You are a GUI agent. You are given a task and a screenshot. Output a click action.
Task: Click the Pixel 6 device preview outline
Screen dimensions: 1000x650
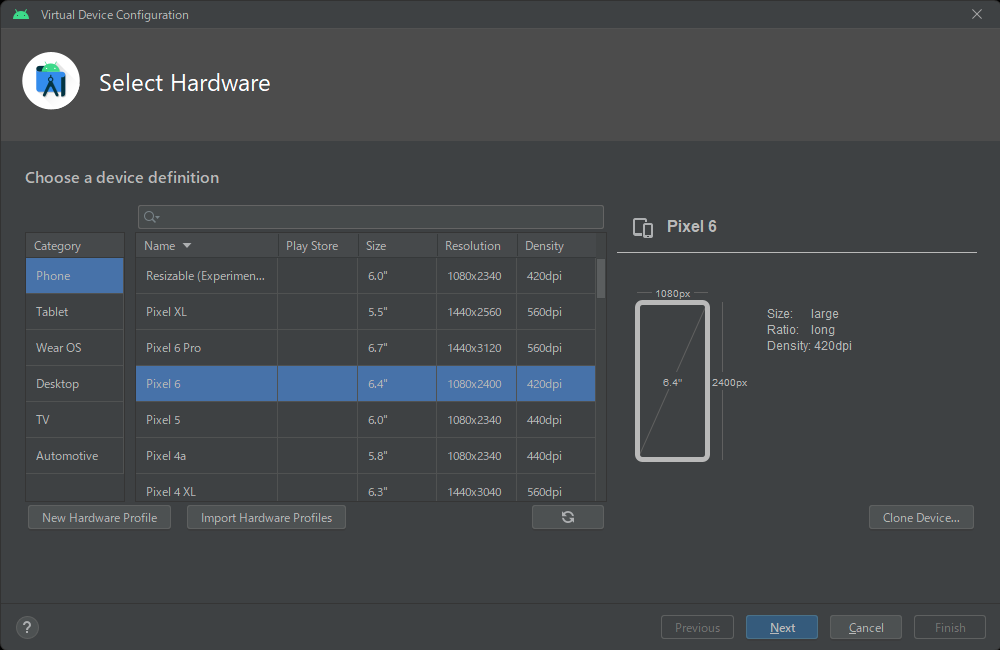(x=672, y=381)
